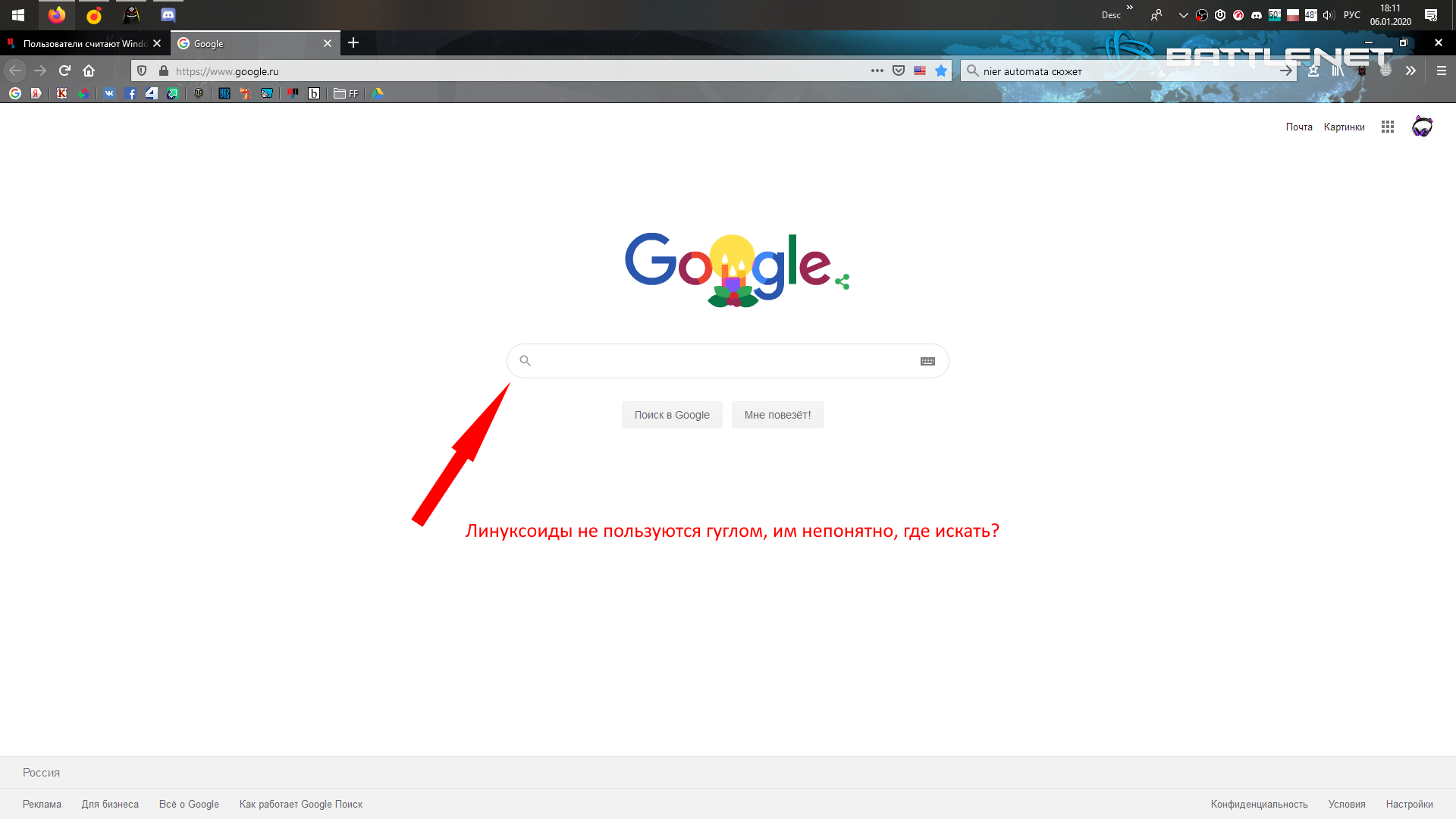The height and width of the screenshot is (819, 1456).
Task: Reload the current page
Action: point(64,71)
